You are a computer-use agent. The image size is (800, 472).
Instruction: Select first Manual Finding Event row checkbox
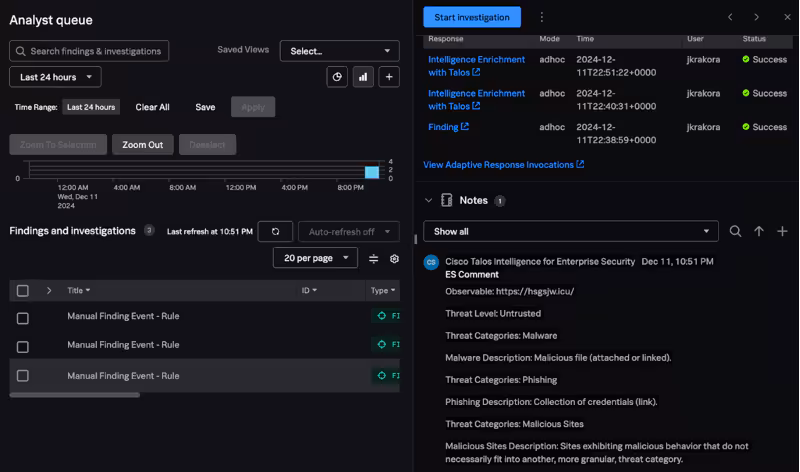pos(23,317)
